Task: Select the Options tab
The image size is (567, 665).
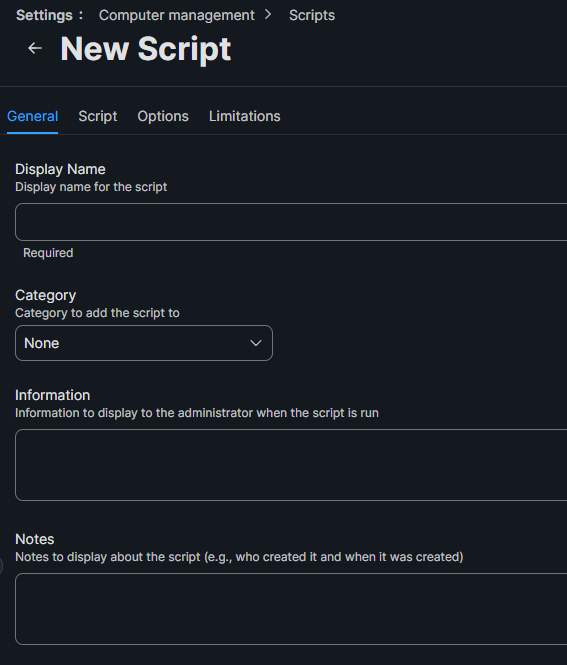Action: point(163,116)
